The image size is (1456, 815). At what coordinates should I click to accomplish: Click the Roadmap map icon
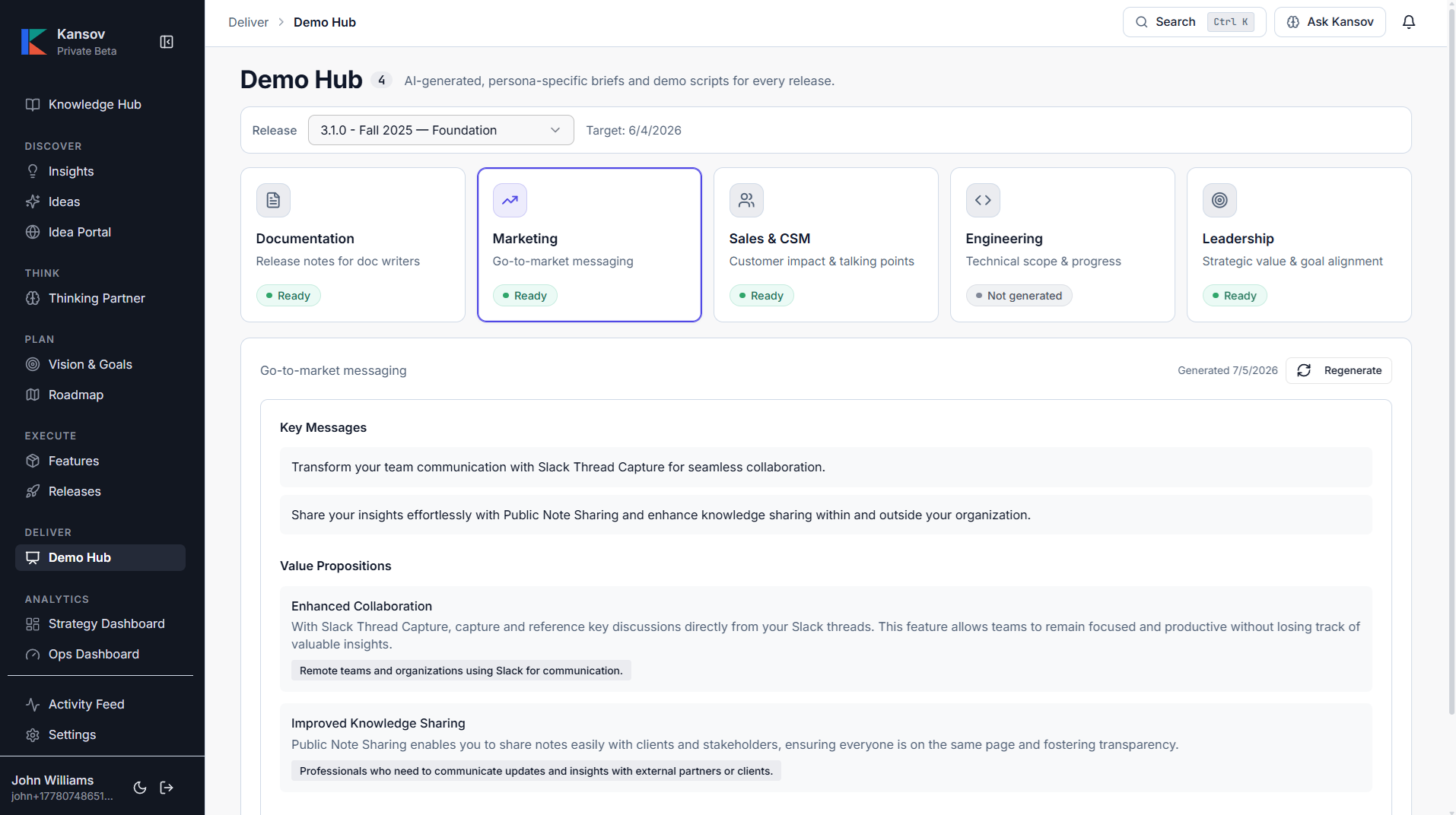[33, 395]
